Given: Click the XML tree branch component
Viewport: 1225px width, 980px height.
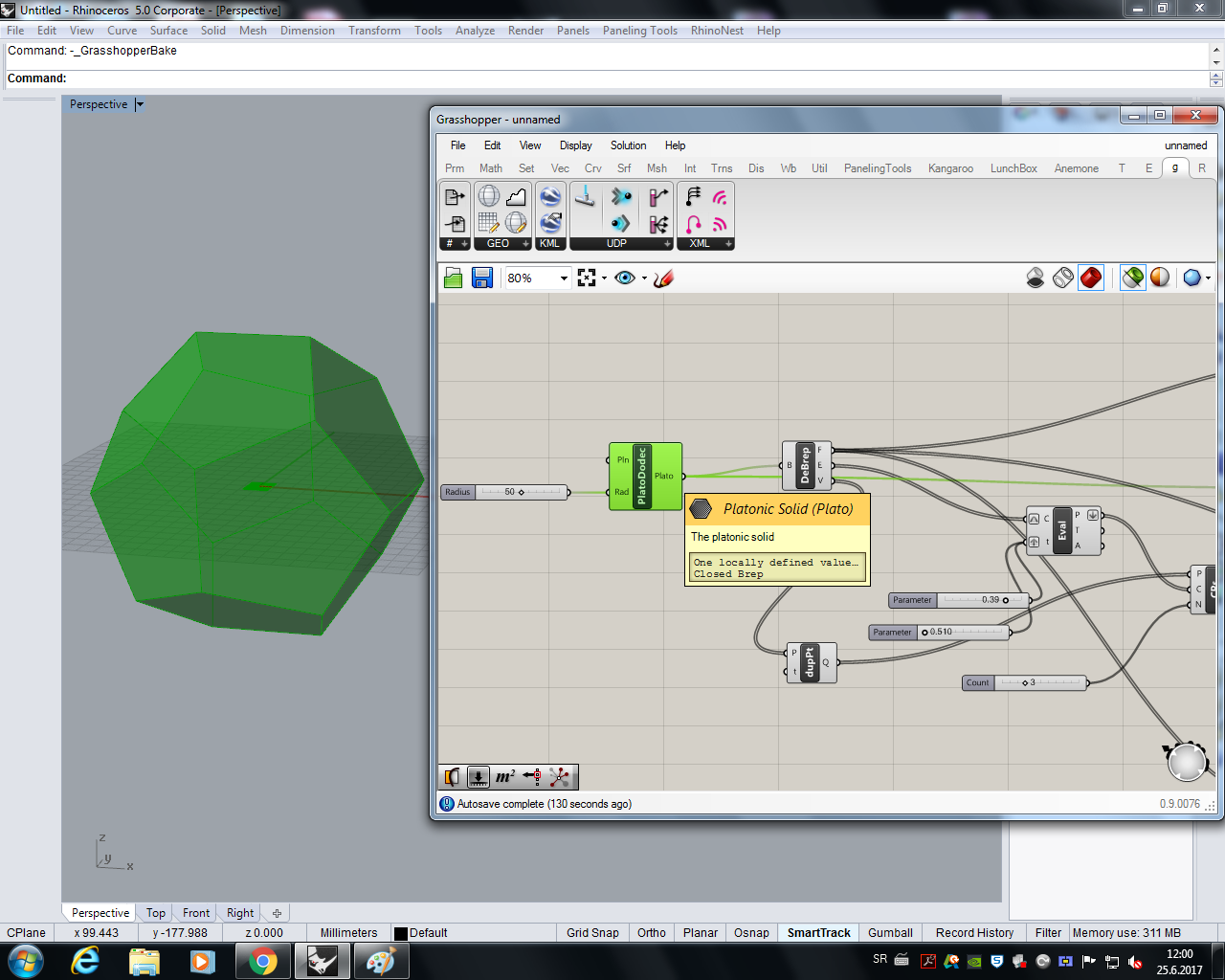Looking at the screenshot, I should 693,196.
